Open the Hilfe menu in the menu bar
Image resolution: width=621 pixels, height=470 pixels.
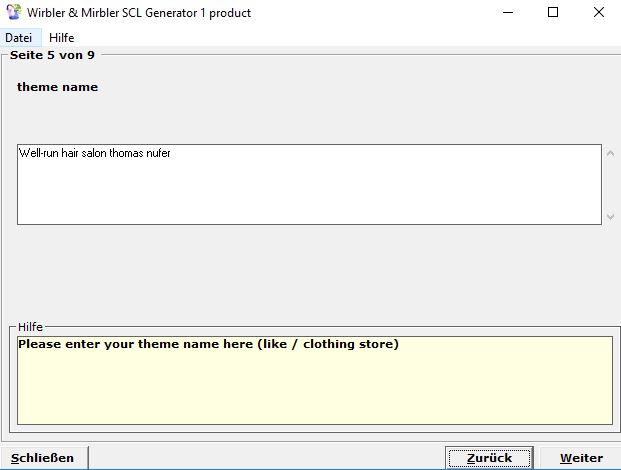[x=61, y=38]
